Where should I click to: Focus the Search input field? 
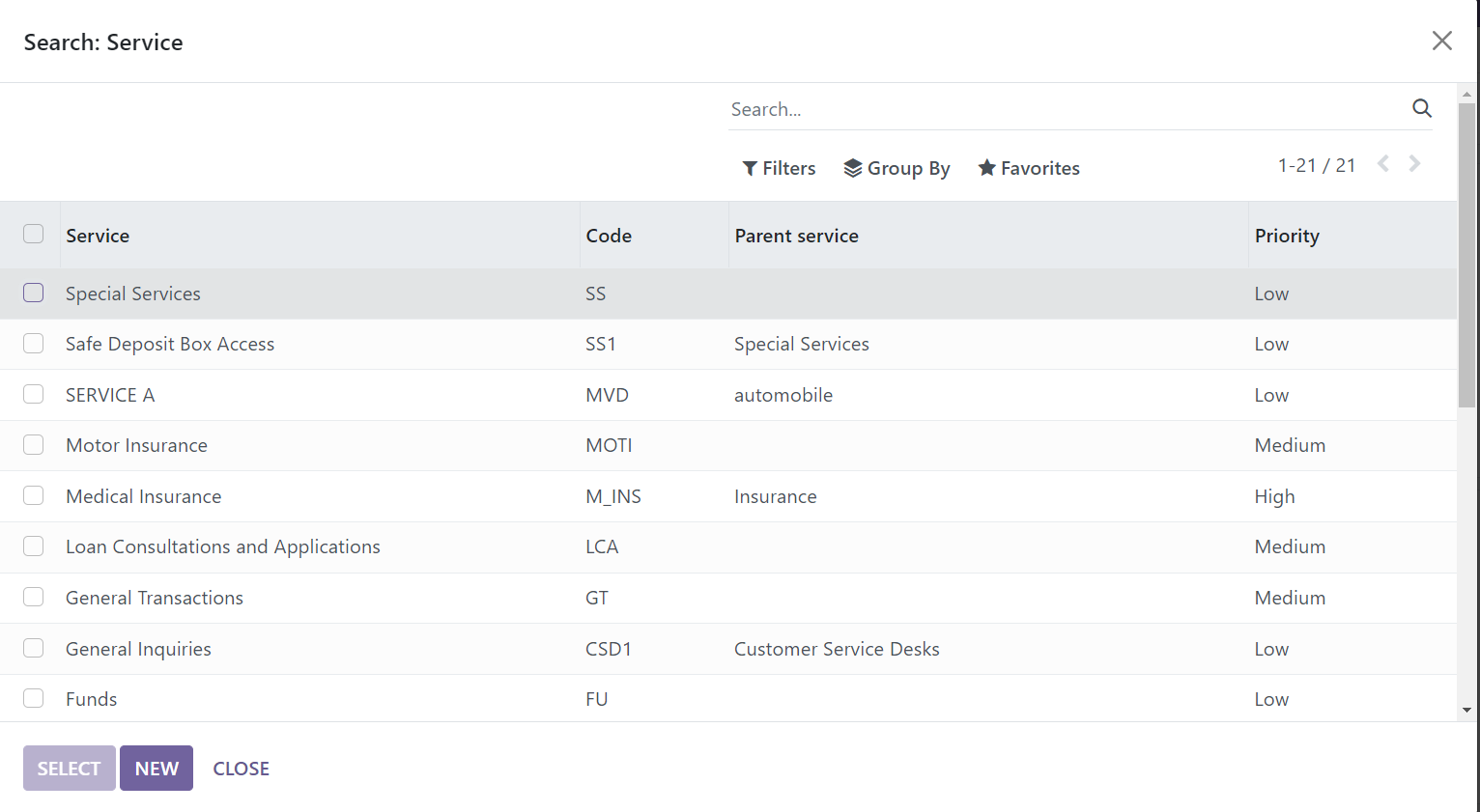pos(1063,109)
